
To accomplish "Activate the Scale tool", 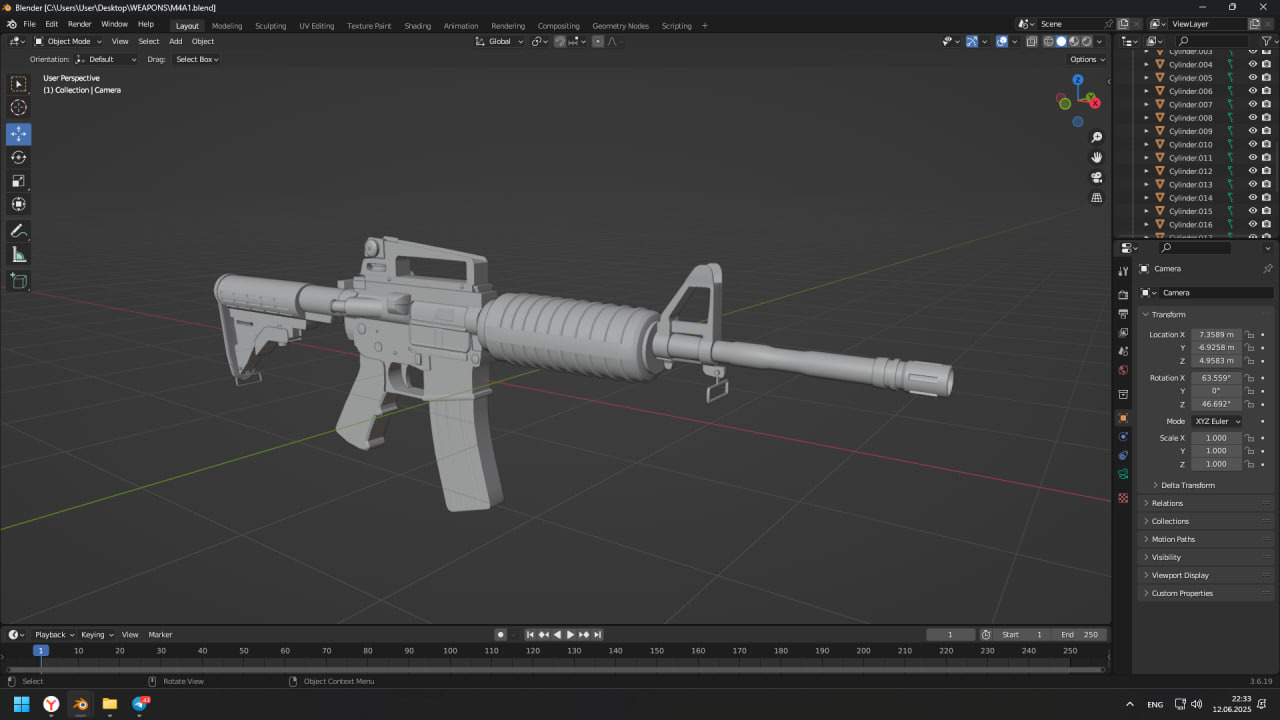I will [19, 181].
